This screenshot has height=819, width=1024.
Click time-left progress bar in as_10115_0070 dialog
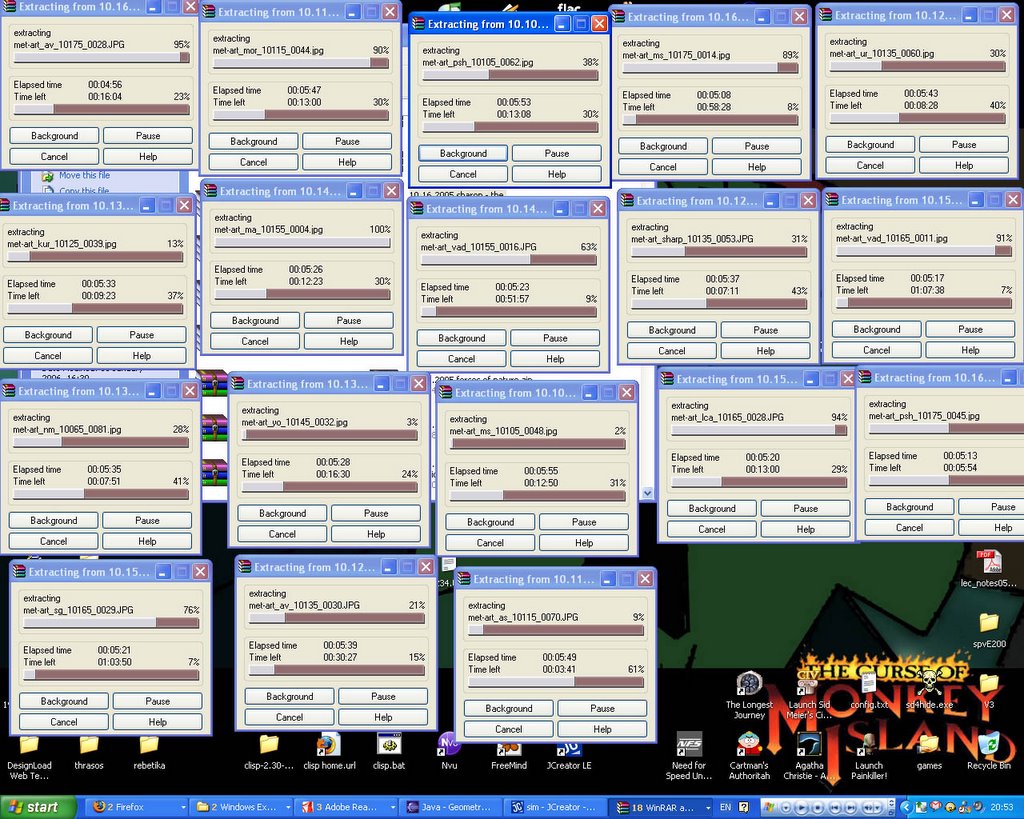(556, 682)
